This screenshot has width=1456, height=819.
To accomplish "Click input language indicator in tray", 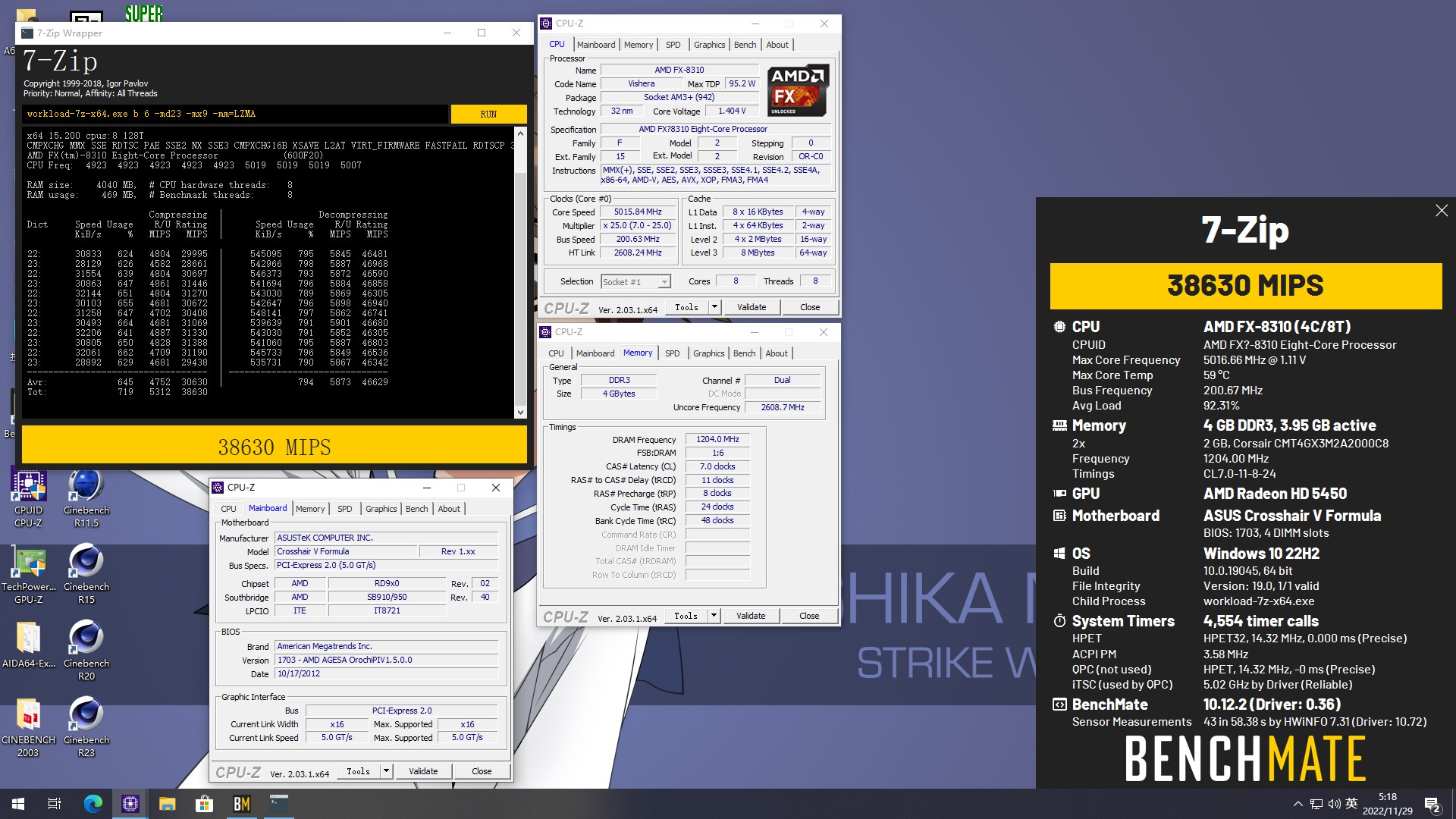I will (1351, 804).
